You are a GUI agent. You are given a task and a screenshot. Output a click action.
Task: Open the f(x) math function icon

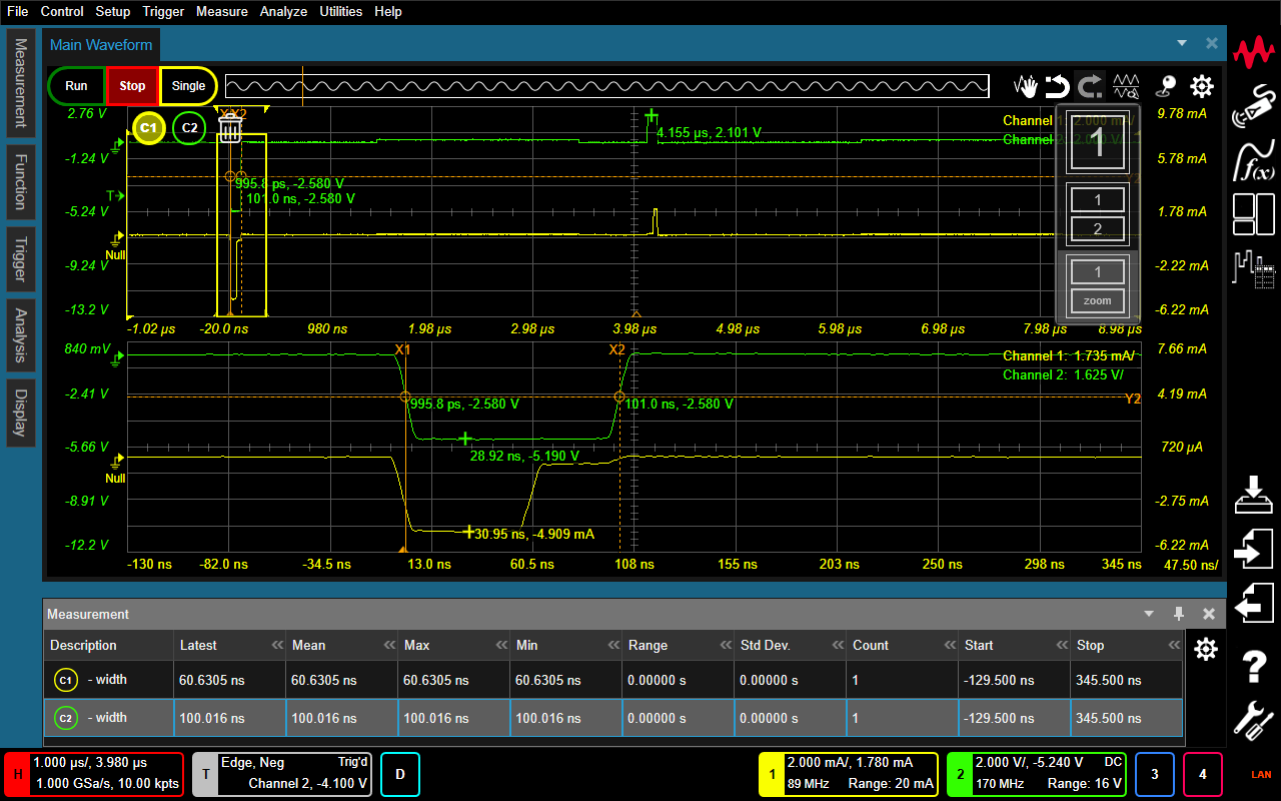(1254, 160)
